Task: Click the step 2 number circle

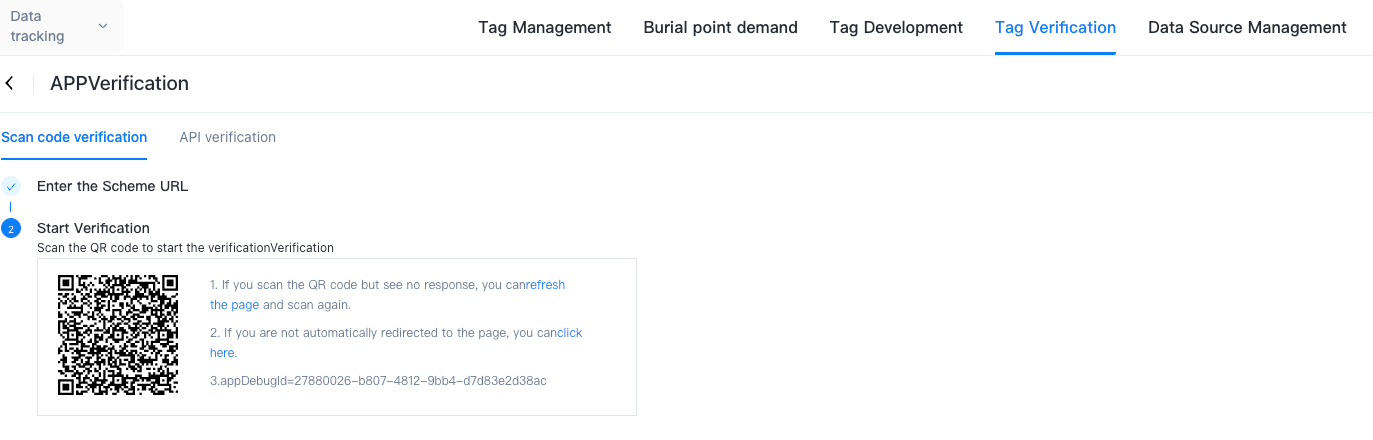Action: 11,229
